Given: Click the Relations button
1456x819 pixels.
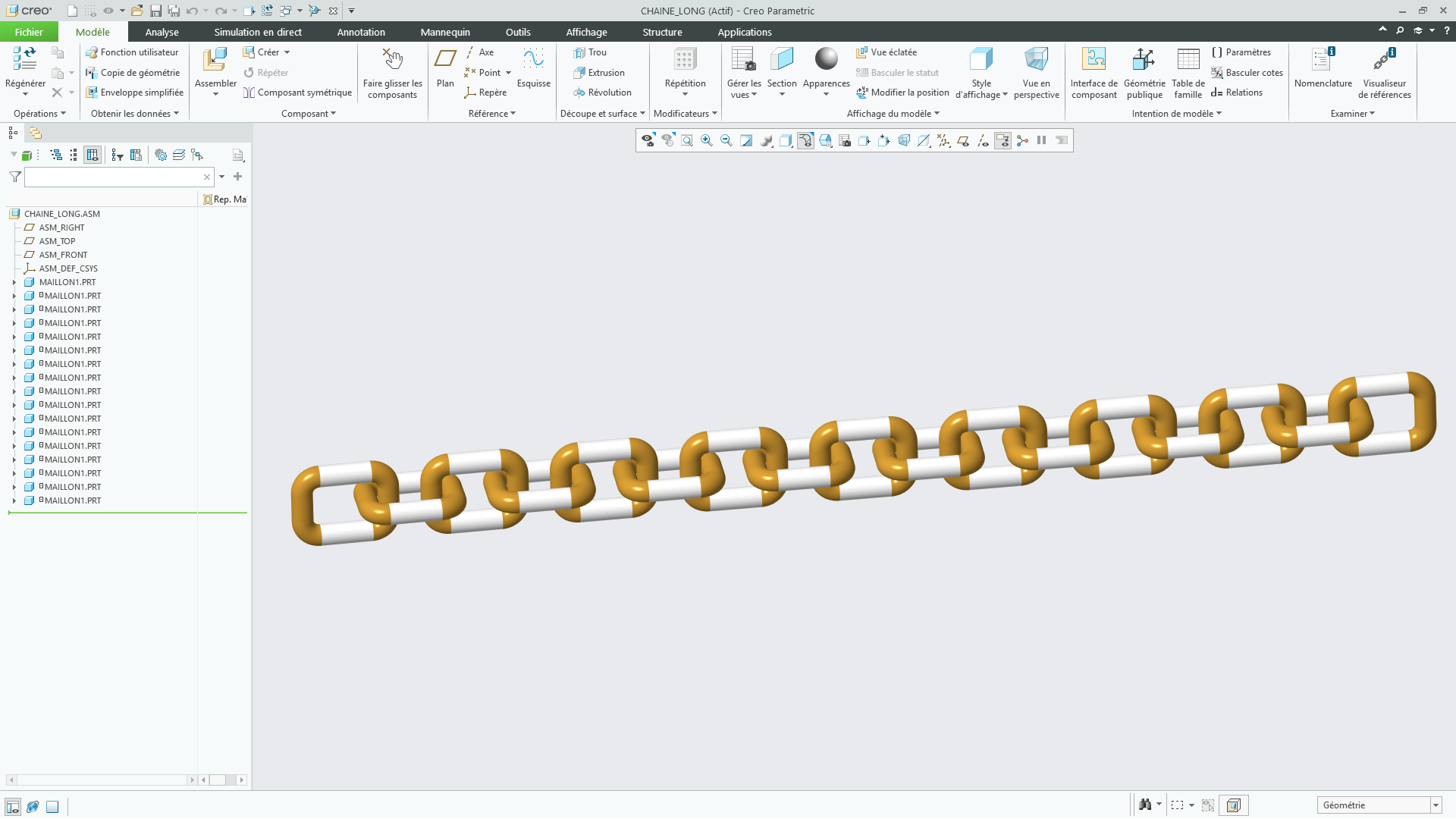Looking at the screenshot, I should (1237, 93).
